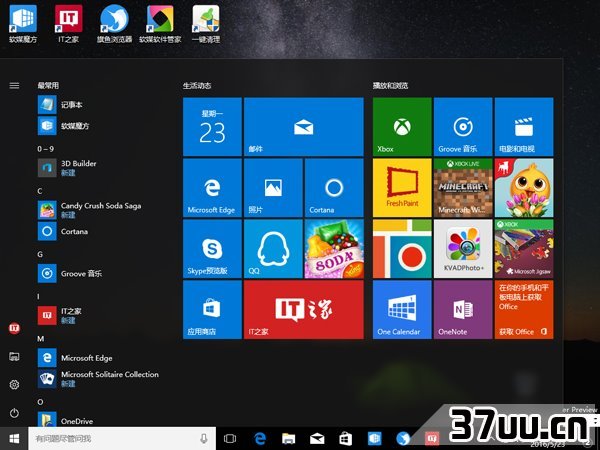Launch the Microsoft Edge tile
Viewport: 600px width, 450px height.
[x=212, y=188]
